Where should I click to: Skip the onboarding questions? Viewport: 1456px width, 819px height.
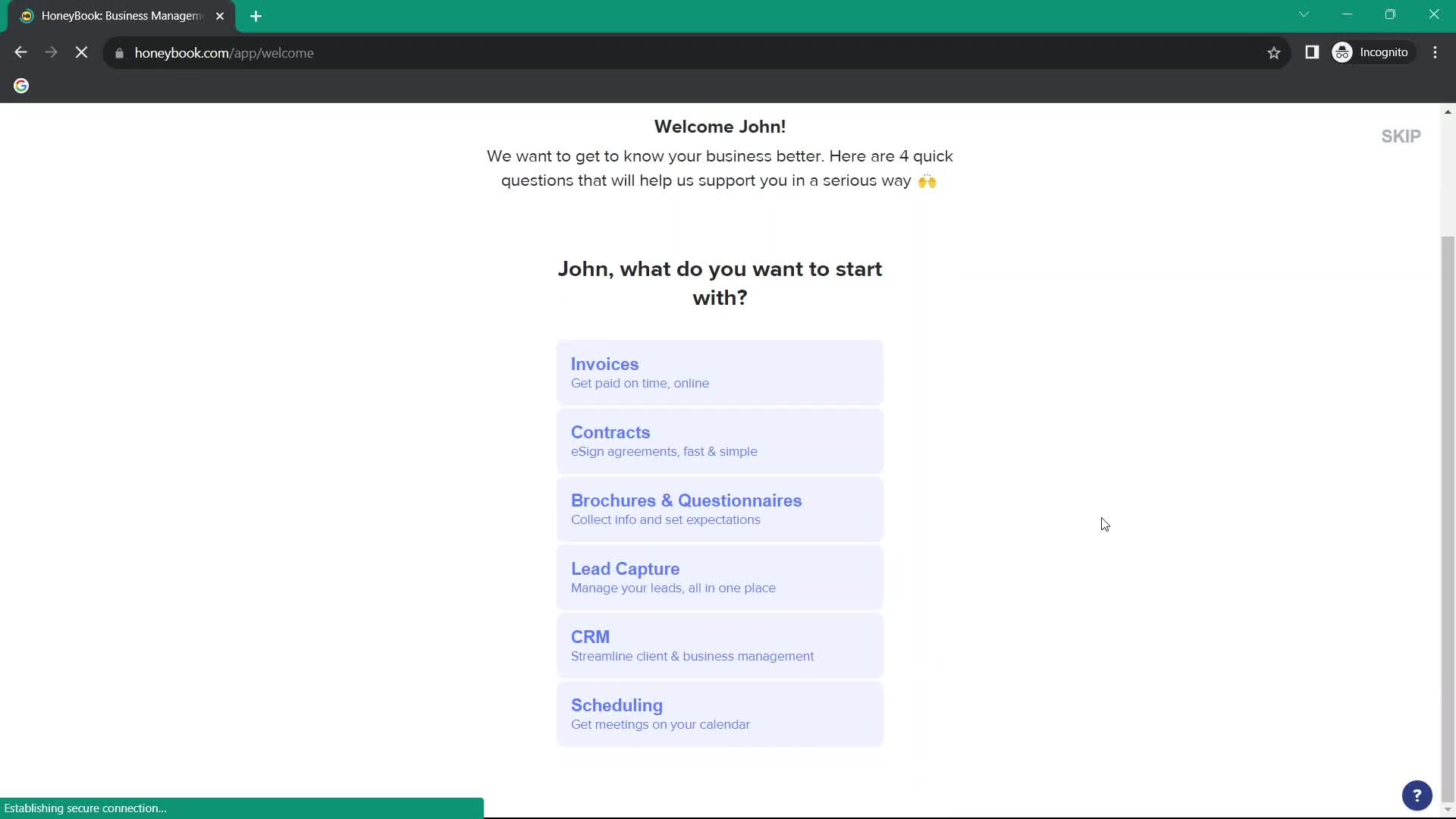click(1401, 136)
